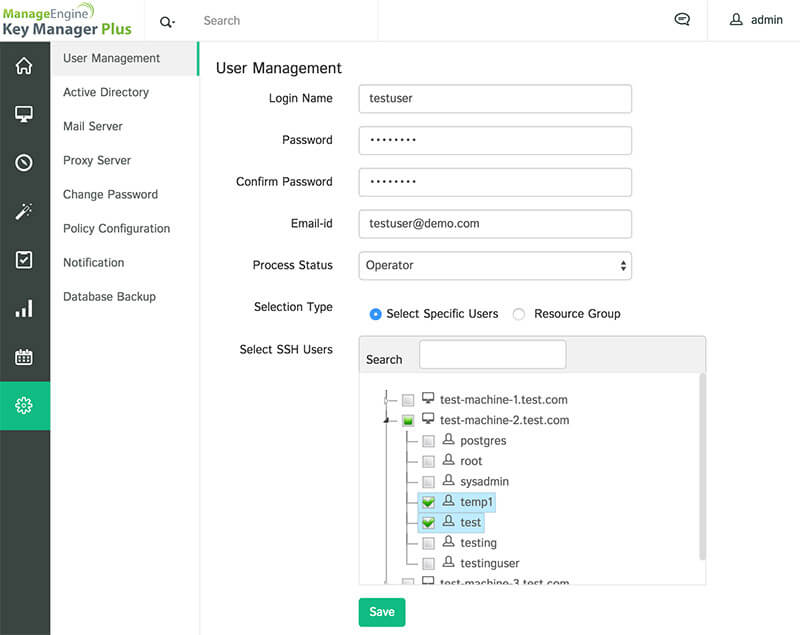800x635 pixels.
Task: Click the testinguser user icon
Action: 448,562
